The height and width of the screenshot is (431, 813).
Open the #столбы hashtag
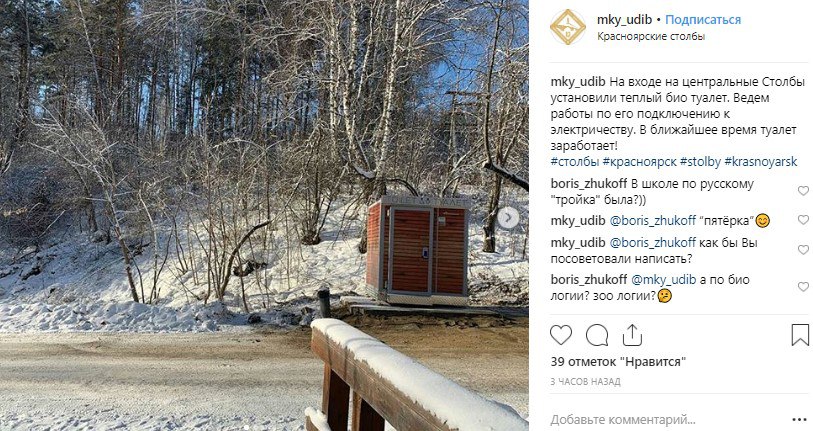pos(574,162)
